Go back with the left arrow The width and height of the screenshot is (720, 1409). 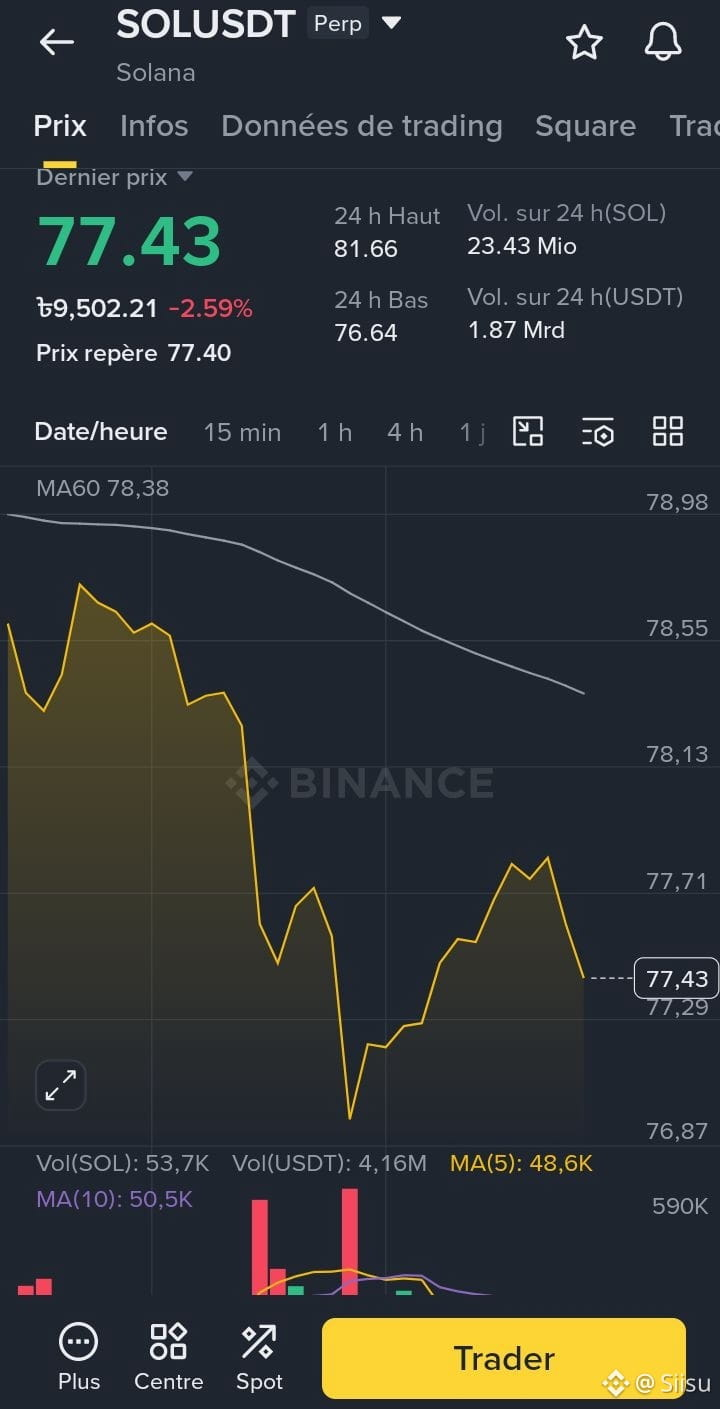(56, 41)
